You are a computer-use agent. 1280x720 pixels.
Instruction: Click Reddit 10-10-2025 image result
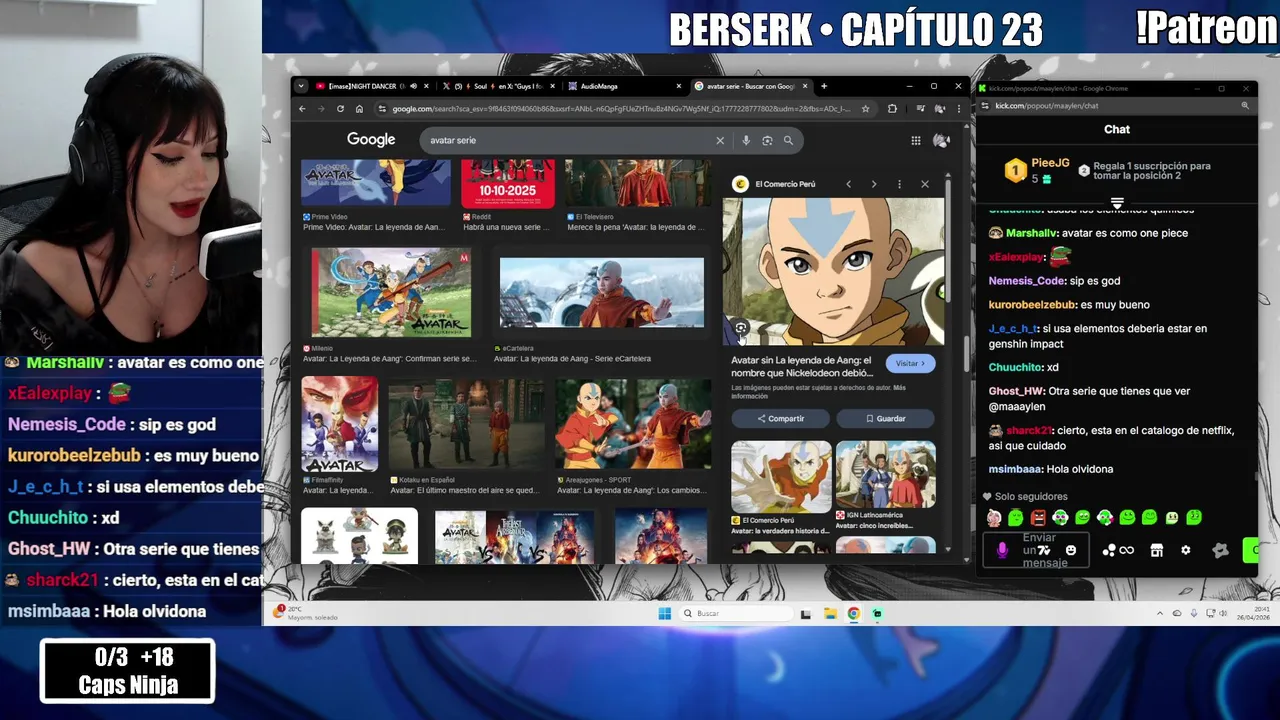(x=508, y=184)
